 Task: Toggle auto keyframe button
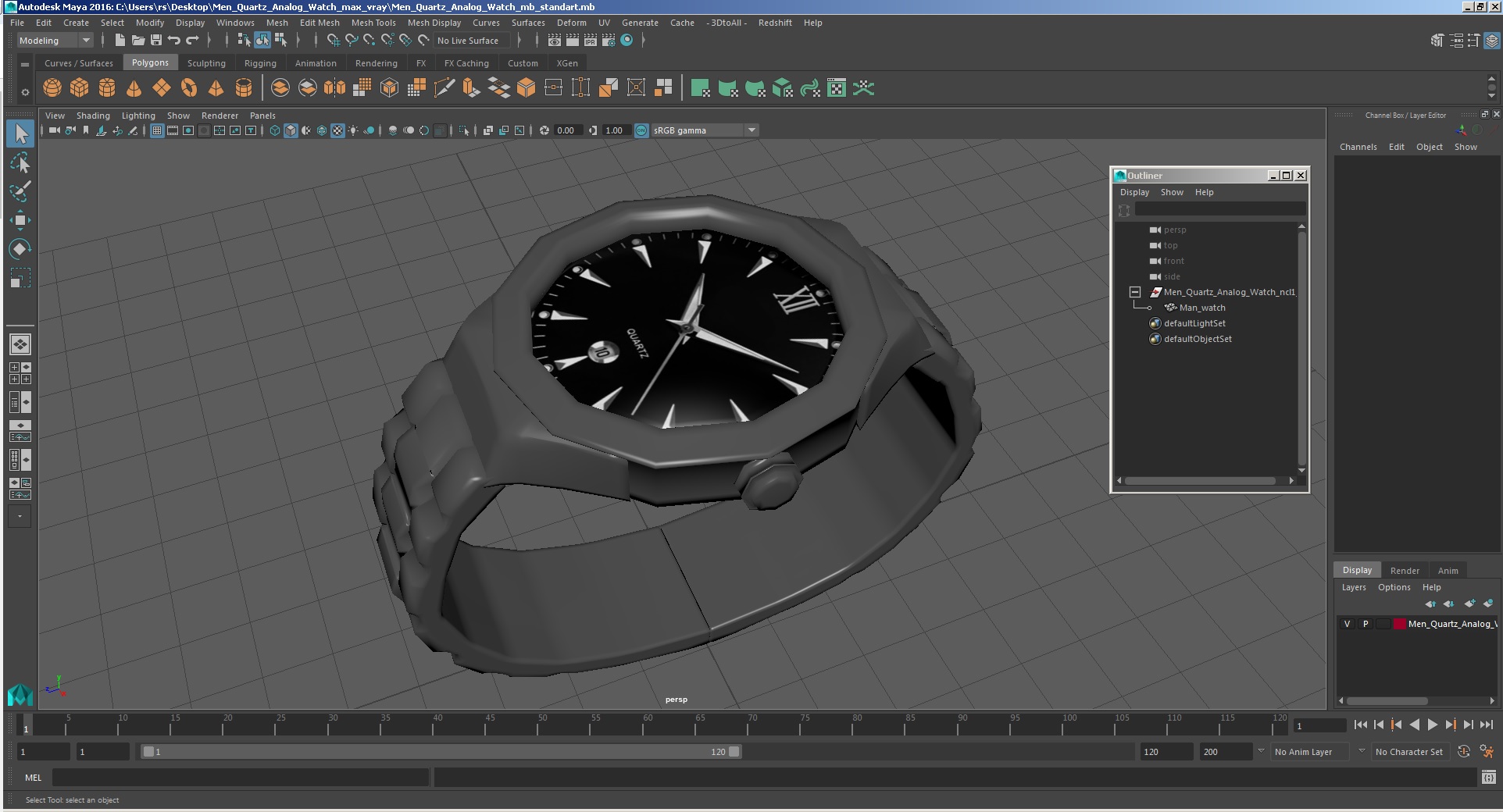pyautogui.click(x=1464, y=752)
